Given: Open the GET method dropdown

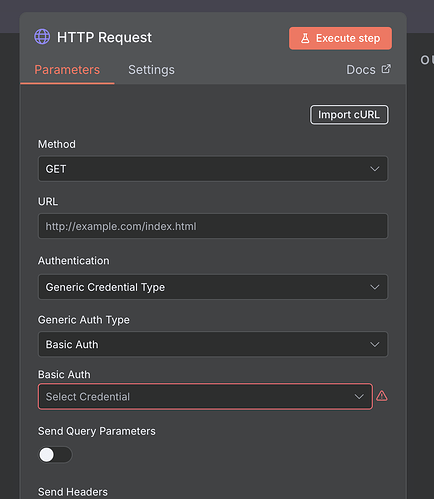Looking at the screenshot, I should [x=213, y=169].
